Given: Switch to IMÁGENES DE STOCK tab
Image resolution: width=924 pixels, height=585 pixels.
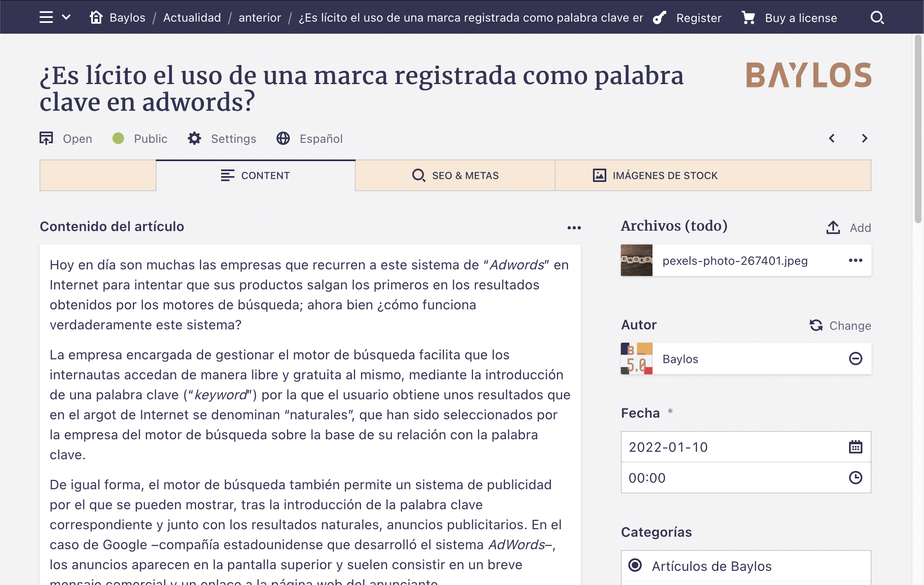Looking at the screenshot, I should pos(655,175).
